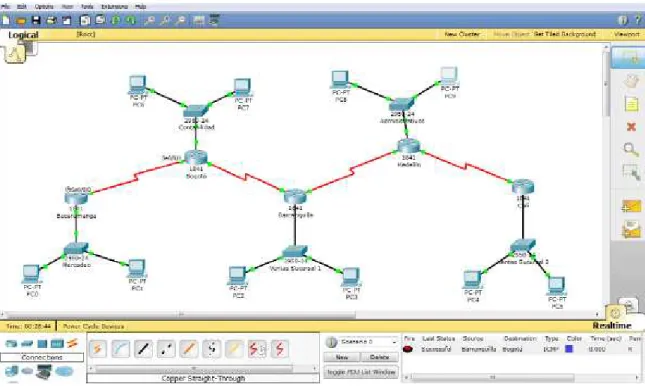Select the Add Simple PDU envelope

[x=631, y=206]
